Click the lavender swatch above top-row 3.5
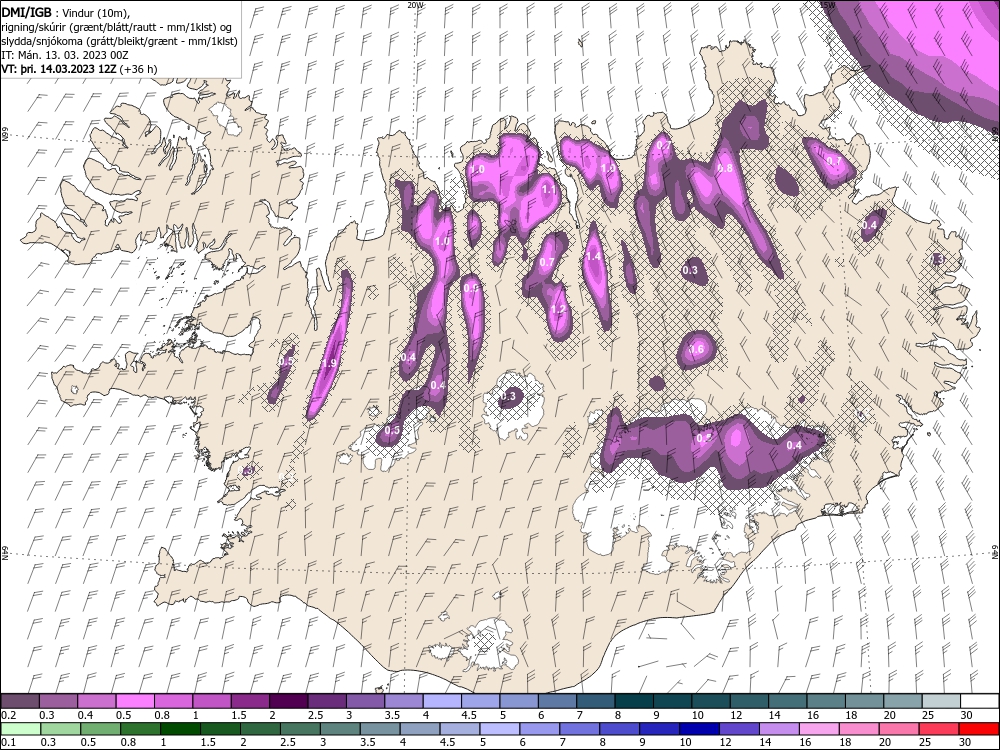Image resolution: width=1000 pixels, height=750 pixels. 404,701
